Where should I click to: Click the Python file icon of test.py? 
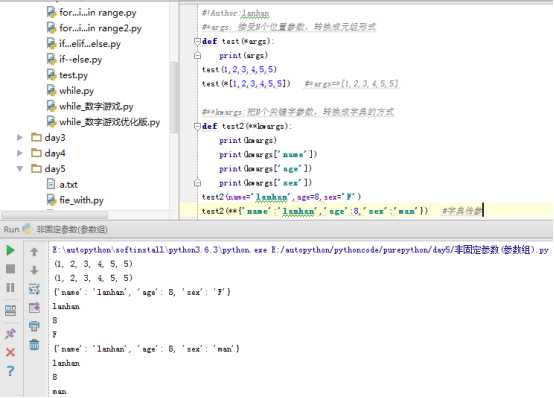(x=52, y=75)
